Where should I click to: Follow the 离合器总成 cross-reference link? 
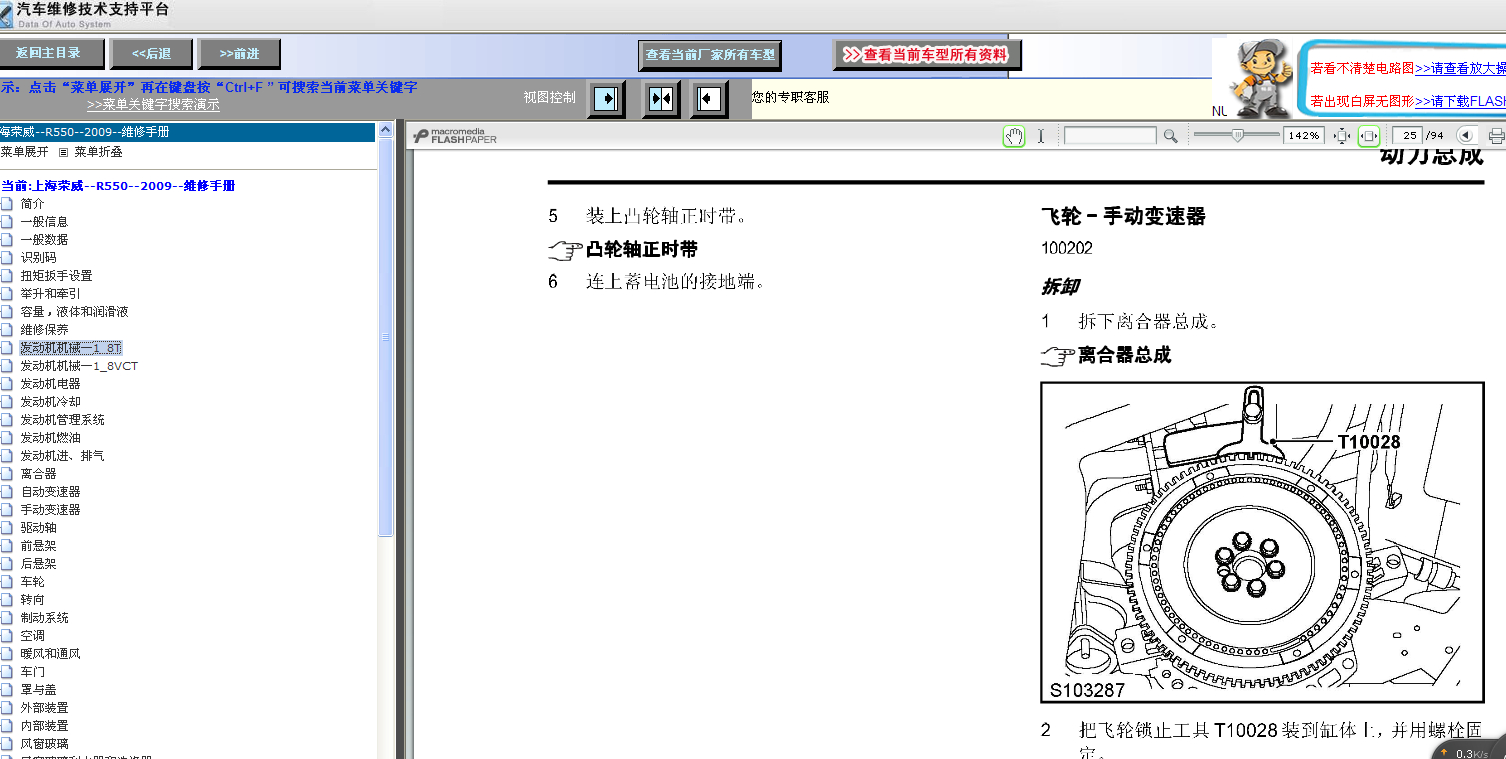[x=1124, y=355]
